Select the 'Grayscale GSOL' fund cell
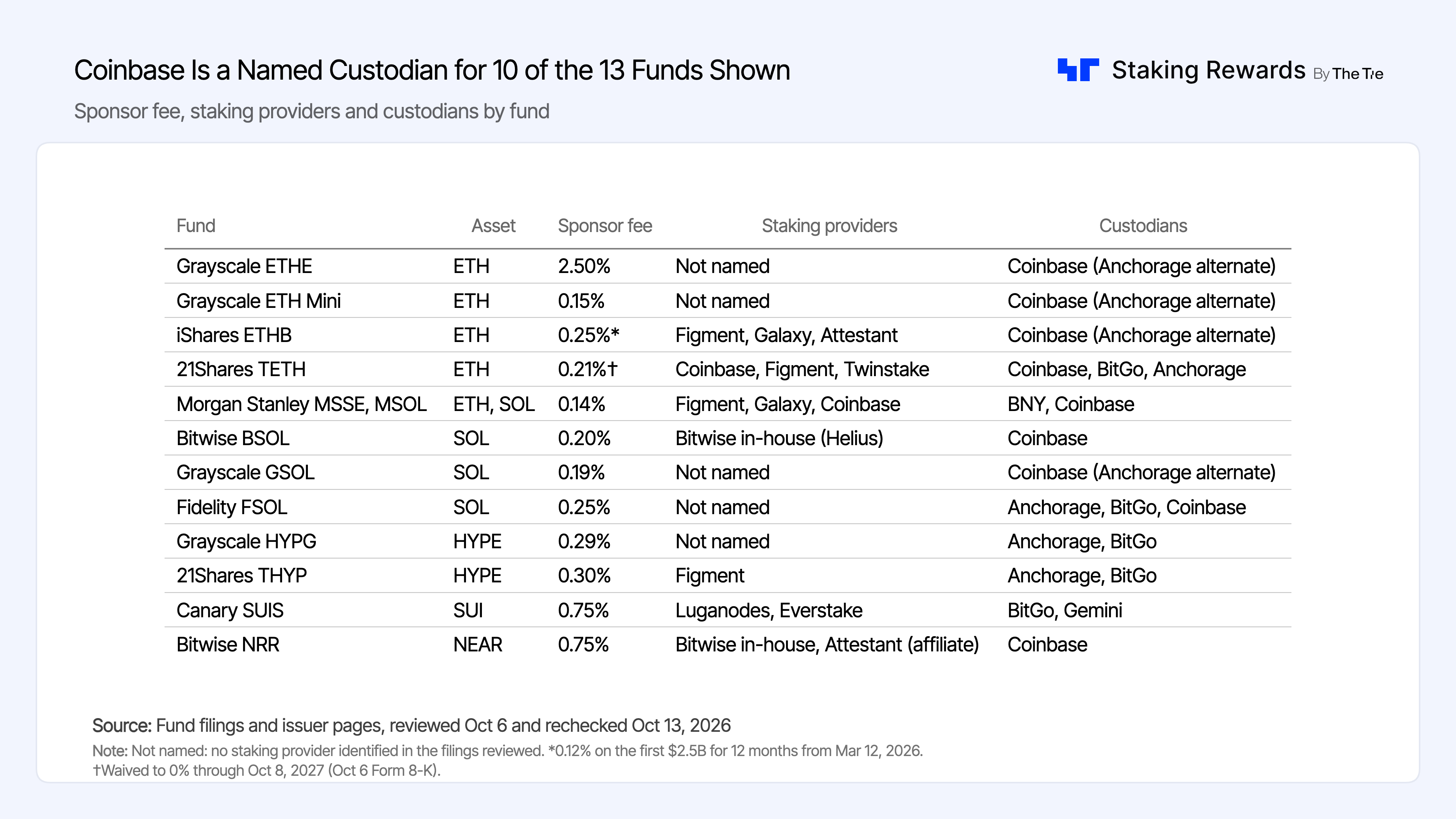Viewport: 1456px width, 819px height. tap(245, 472)
